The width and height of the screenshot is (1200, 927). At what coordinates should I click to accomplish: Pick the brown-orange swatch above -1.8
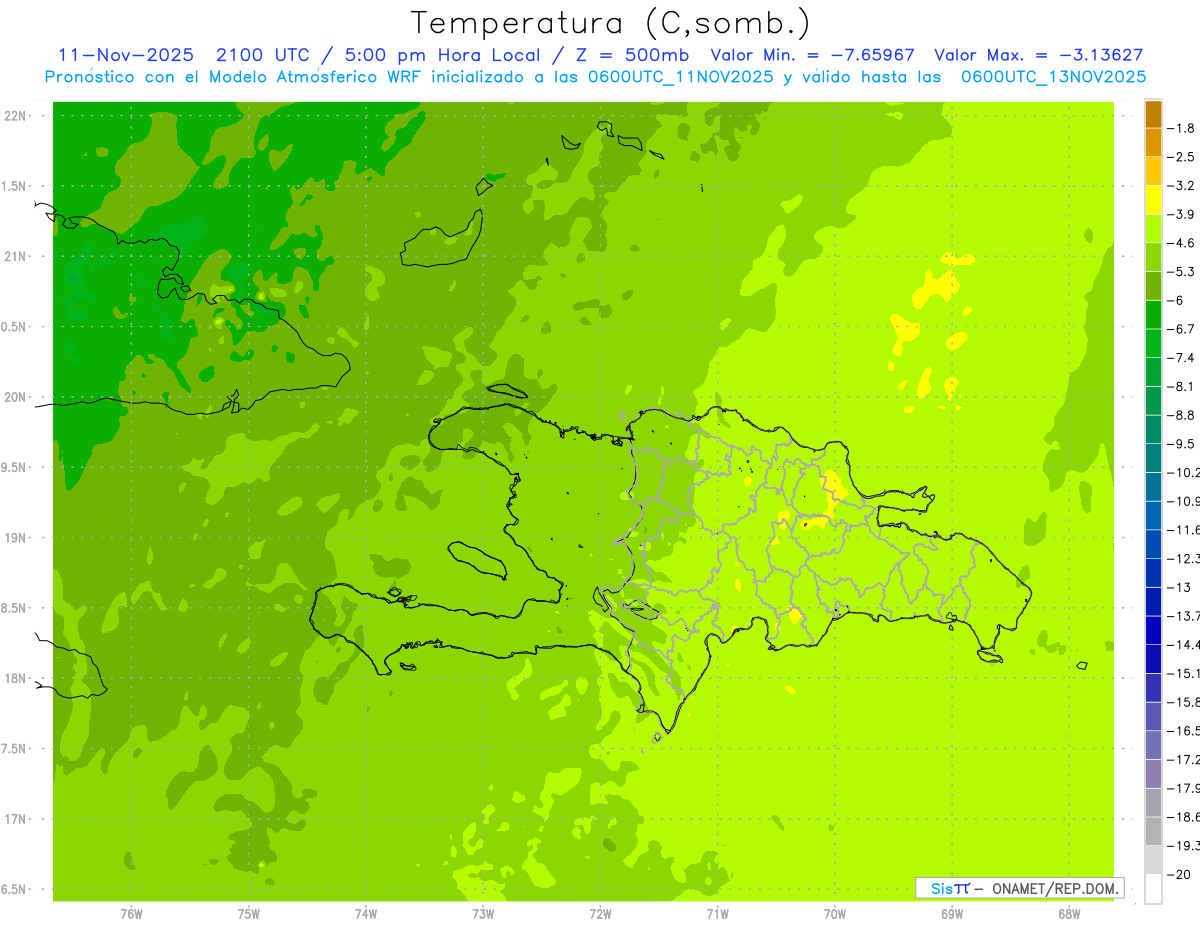(1153, 114)
